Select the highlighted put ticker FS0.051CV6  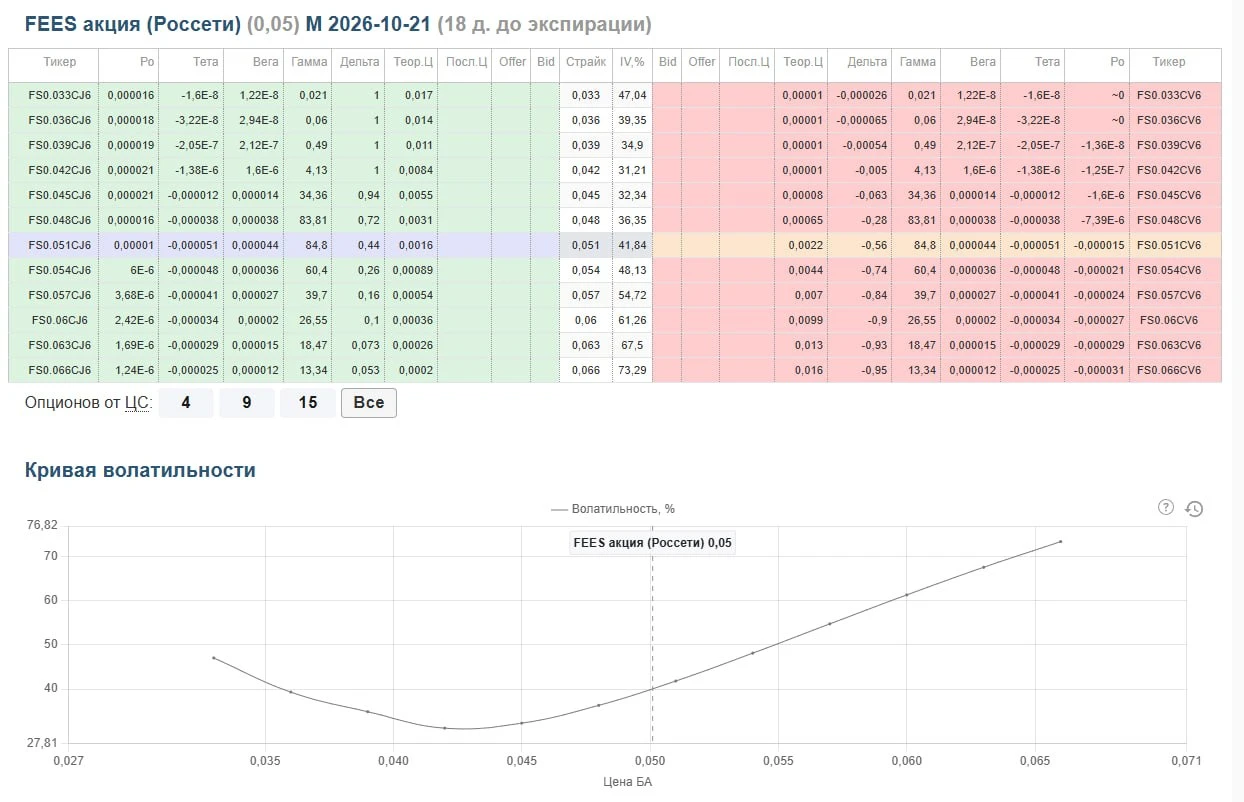(x=1169, y=245)
